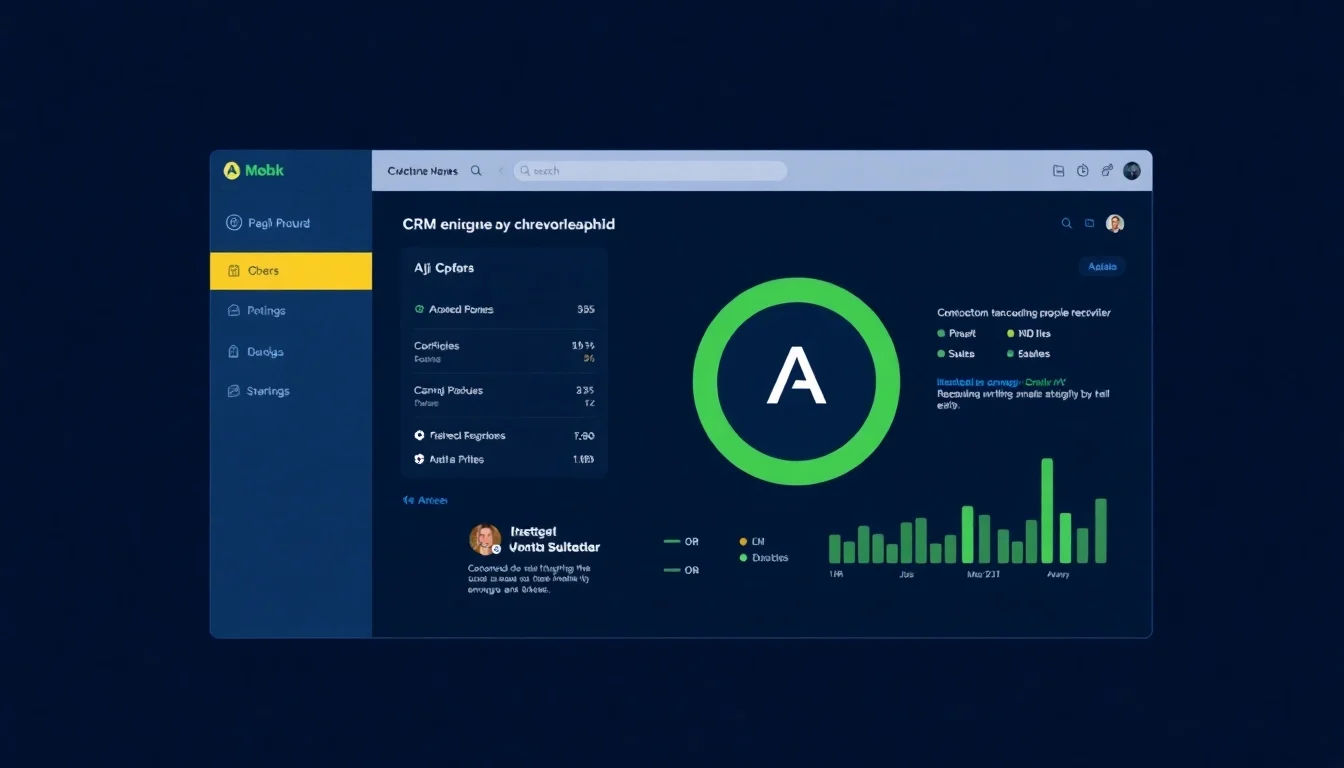1344x768 pixels.
Task: Open the dark profile avatar in top bar
Action: [1132, 171]
